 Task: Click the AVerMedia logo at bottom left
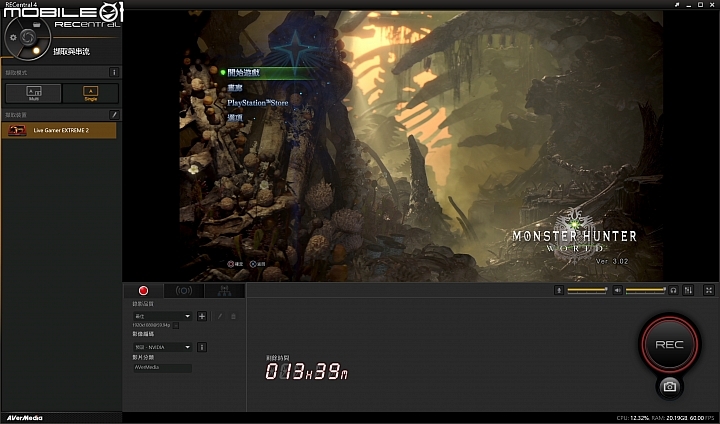point(24,418)
